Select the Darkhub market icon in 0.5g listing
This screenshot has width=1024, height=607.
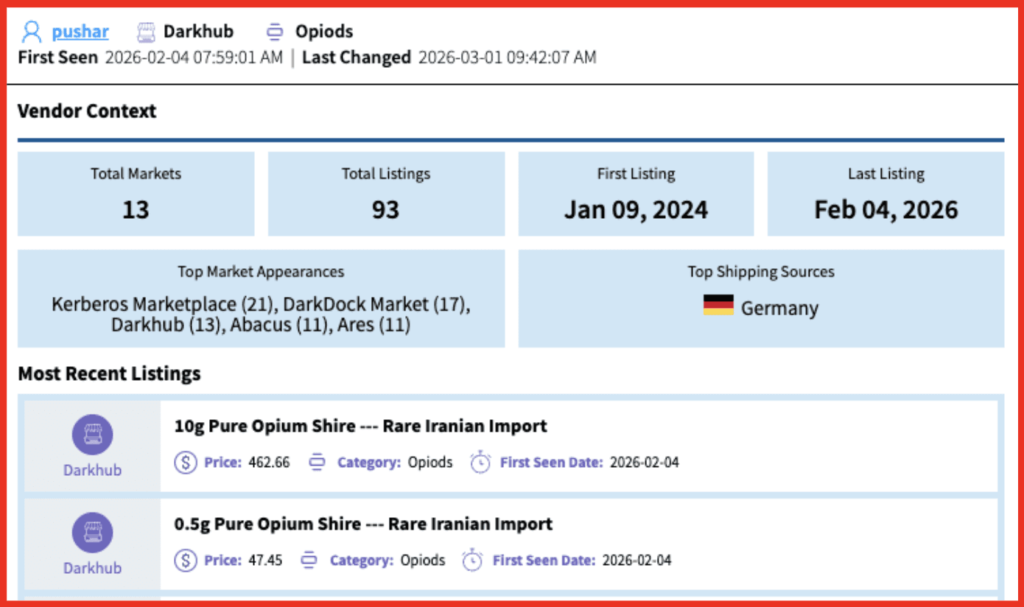coord(92,533)
